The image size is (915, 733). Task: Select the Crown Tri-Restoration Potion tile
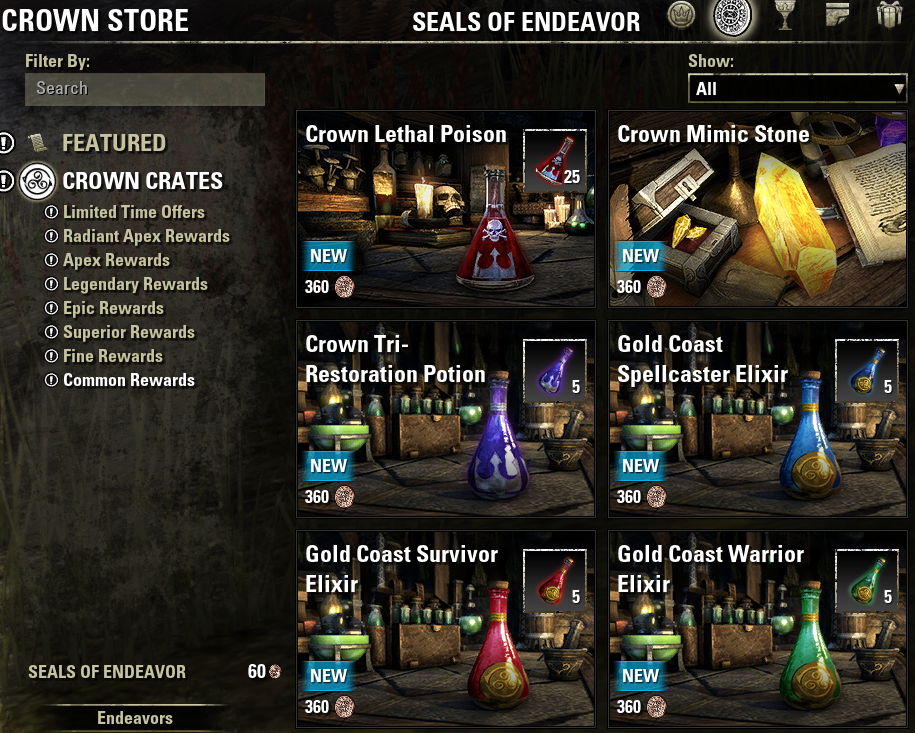click(x=446, y=418)
